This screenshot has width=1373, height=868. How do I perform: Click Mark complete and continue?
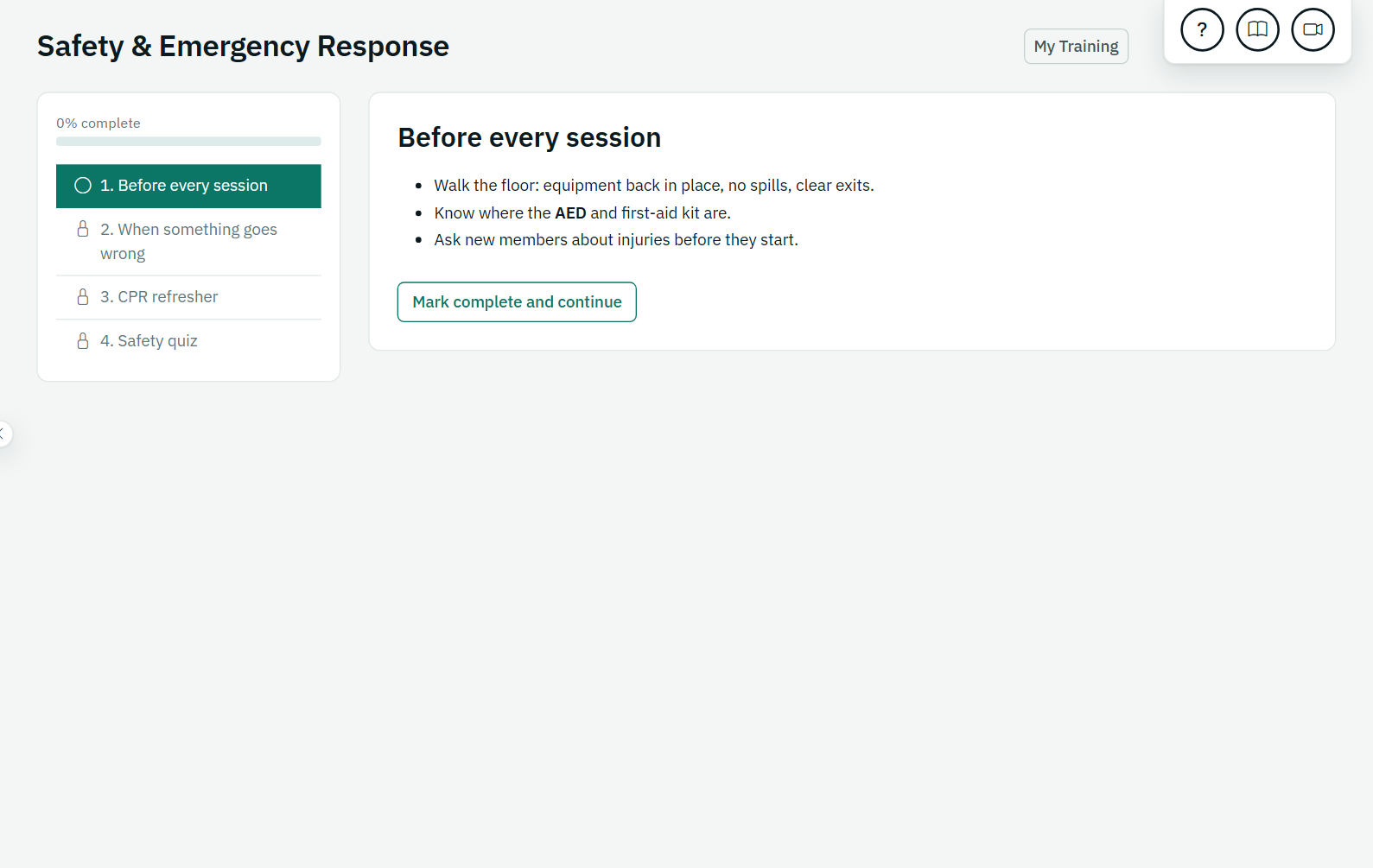(x=517, y=302)
